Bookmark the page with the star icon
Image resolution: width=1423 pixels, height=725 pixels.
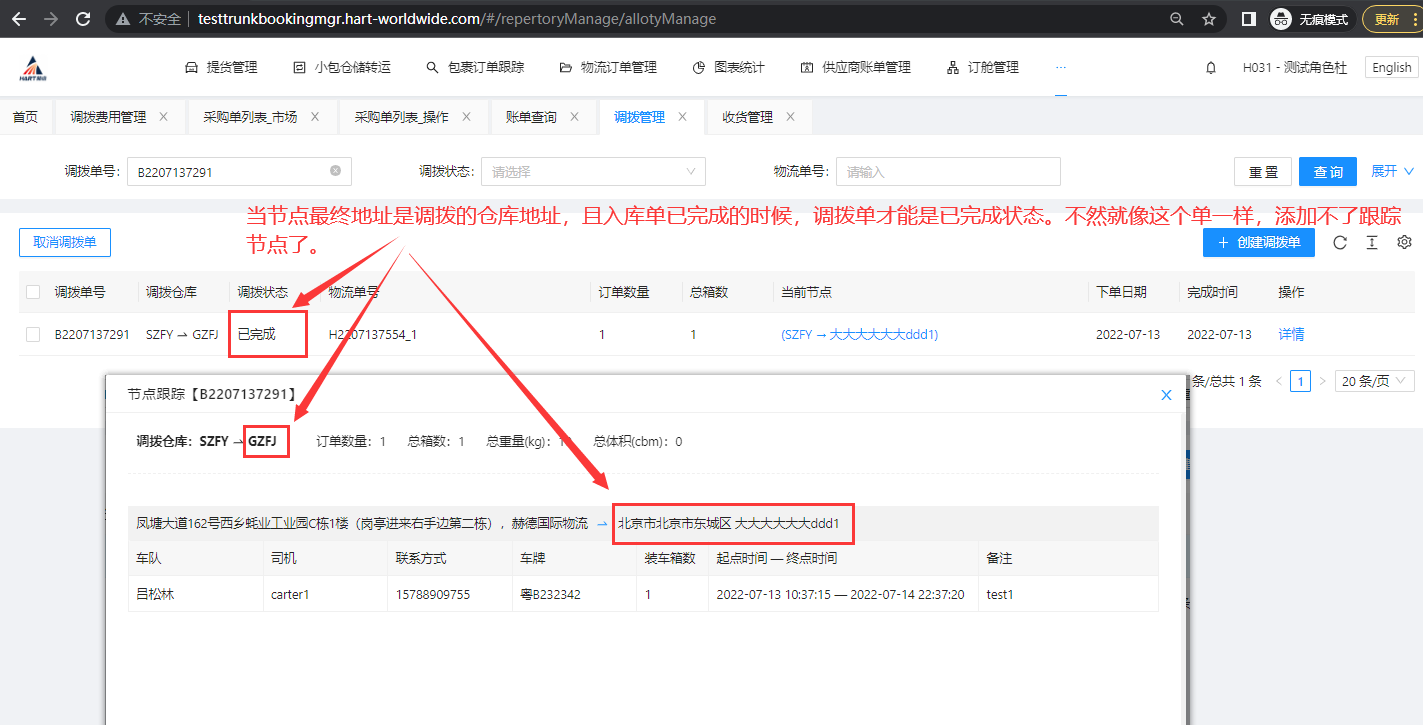1208,19
